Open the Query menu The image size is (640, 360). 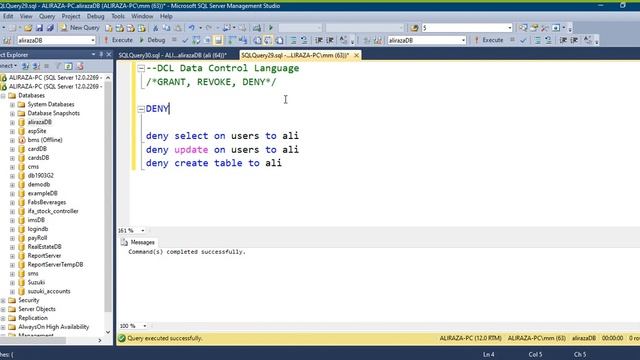47,16
